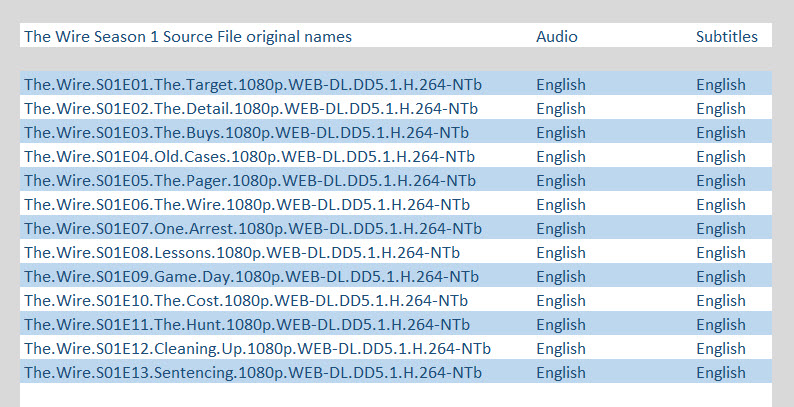
Task: Click Subtitles 'English' in the S01E04 row
Action: coord(721,157)
